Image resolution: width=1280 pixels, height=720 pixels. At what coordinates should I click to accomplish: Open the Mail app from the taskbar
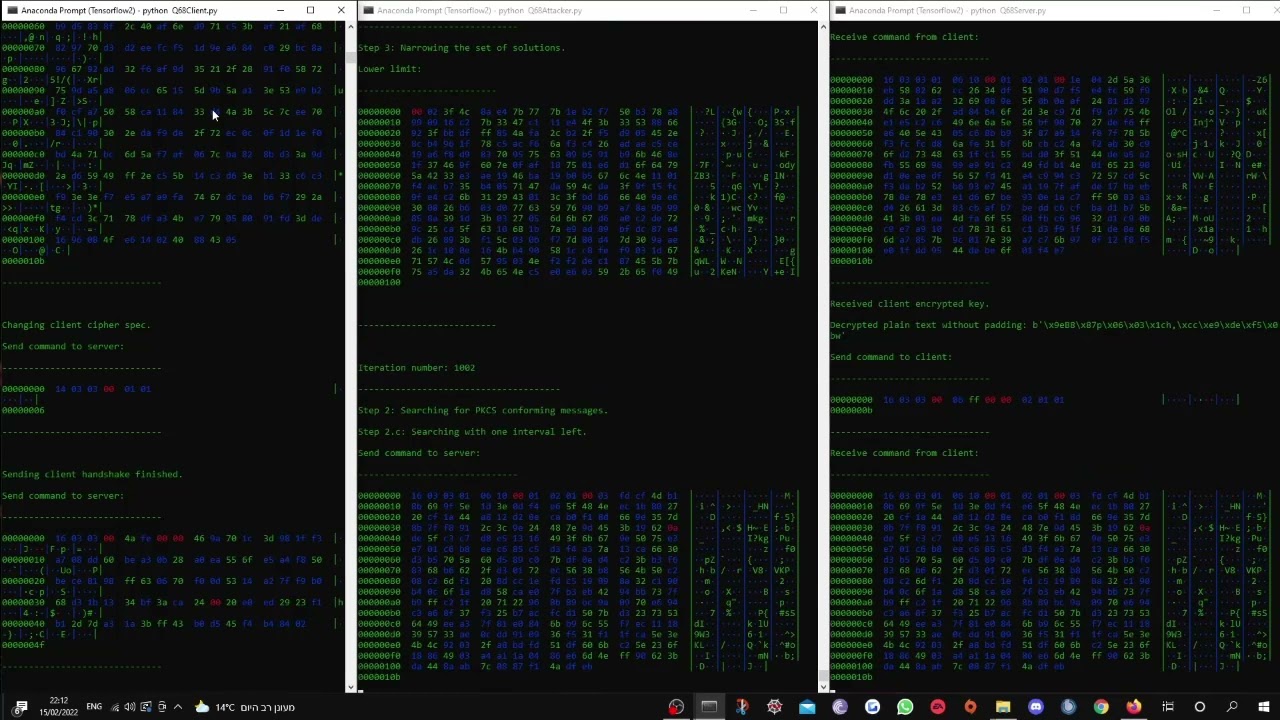(x=807, y=707)
